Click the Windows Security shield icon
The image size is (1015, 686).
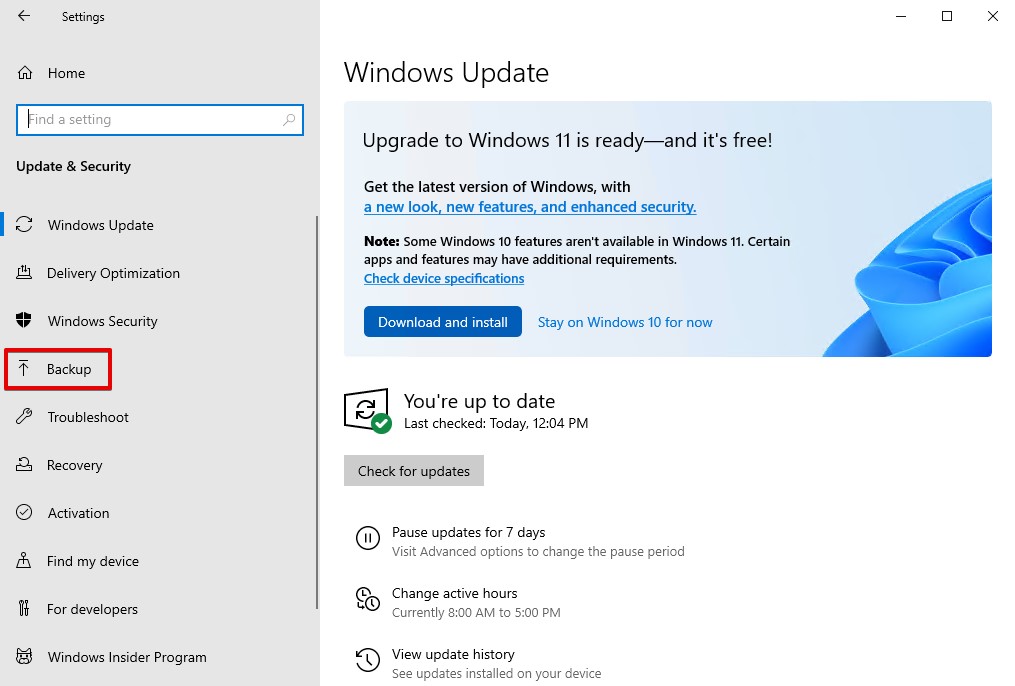click(x=25, y=321)
